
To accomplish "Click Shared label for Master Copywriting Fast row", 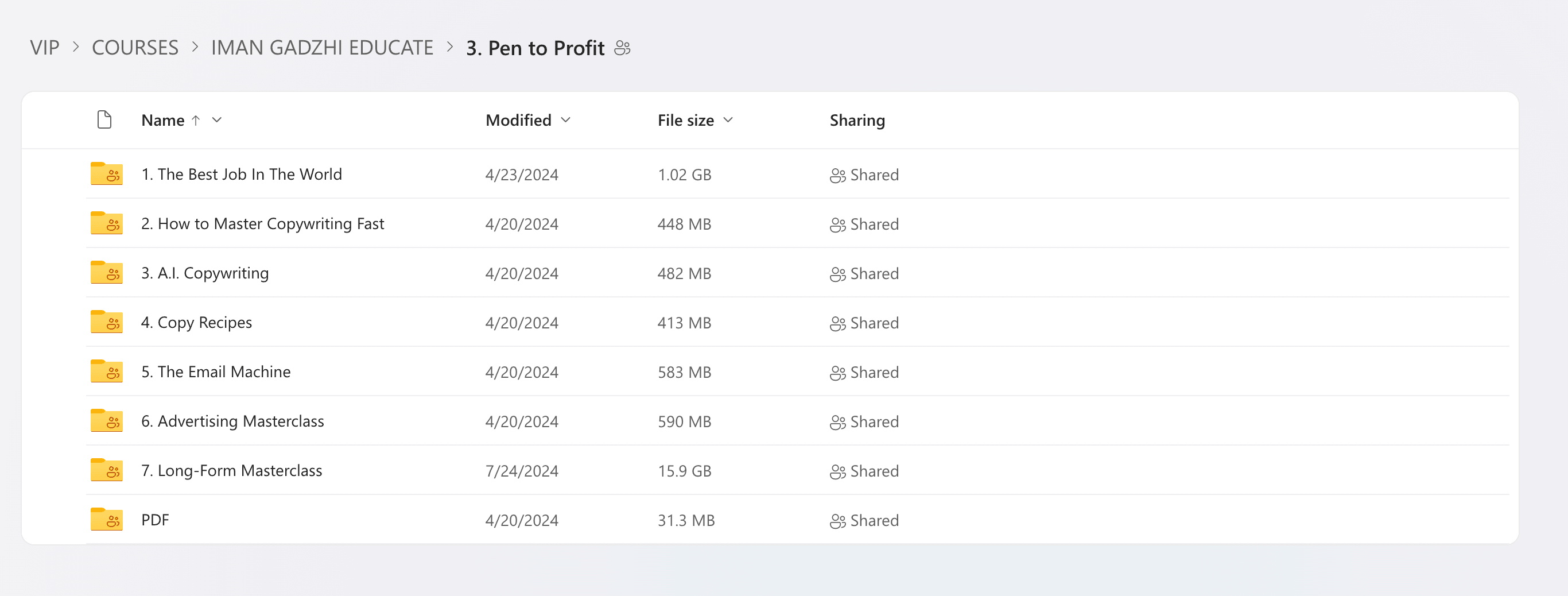I will (x=874, y=224).
